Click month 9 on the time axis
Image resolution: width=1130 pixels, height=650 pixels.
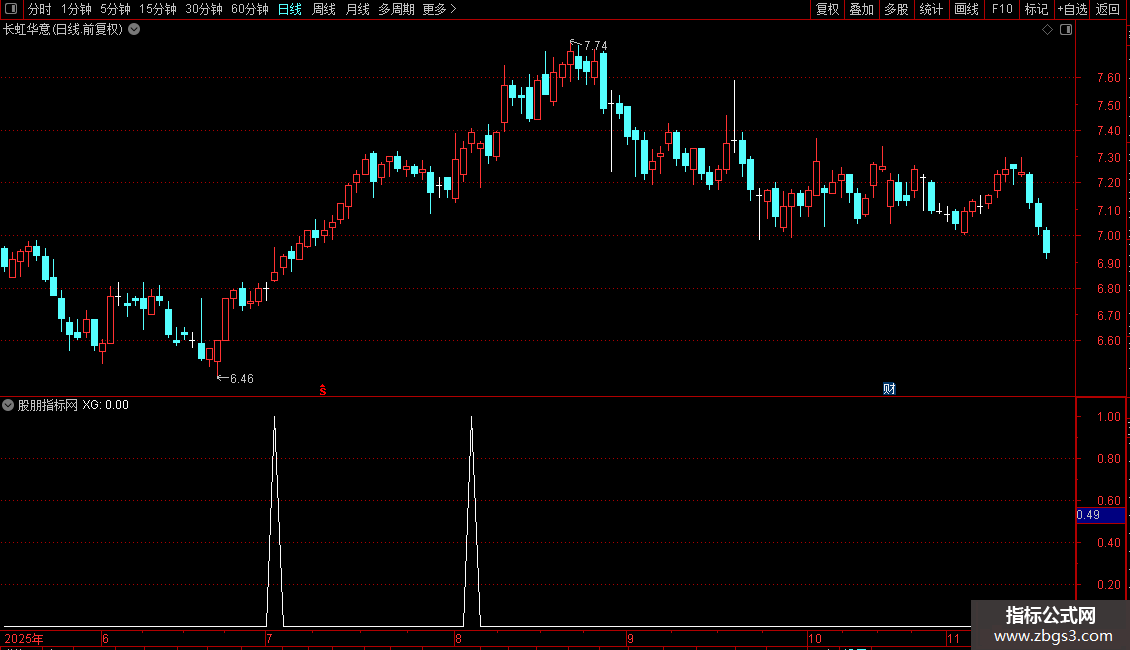(631, 638)
